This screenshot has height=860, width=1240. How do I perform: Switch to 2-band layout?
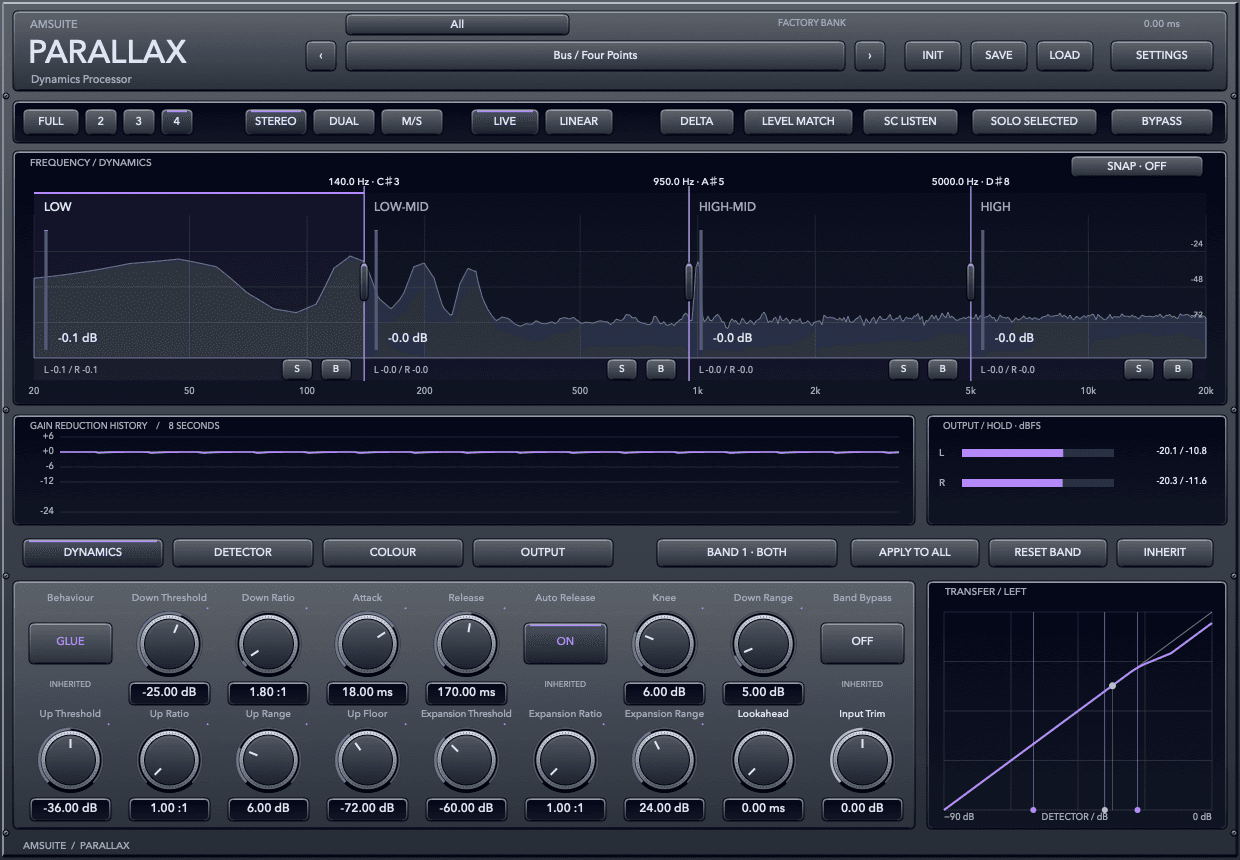(x=100, y=122)
